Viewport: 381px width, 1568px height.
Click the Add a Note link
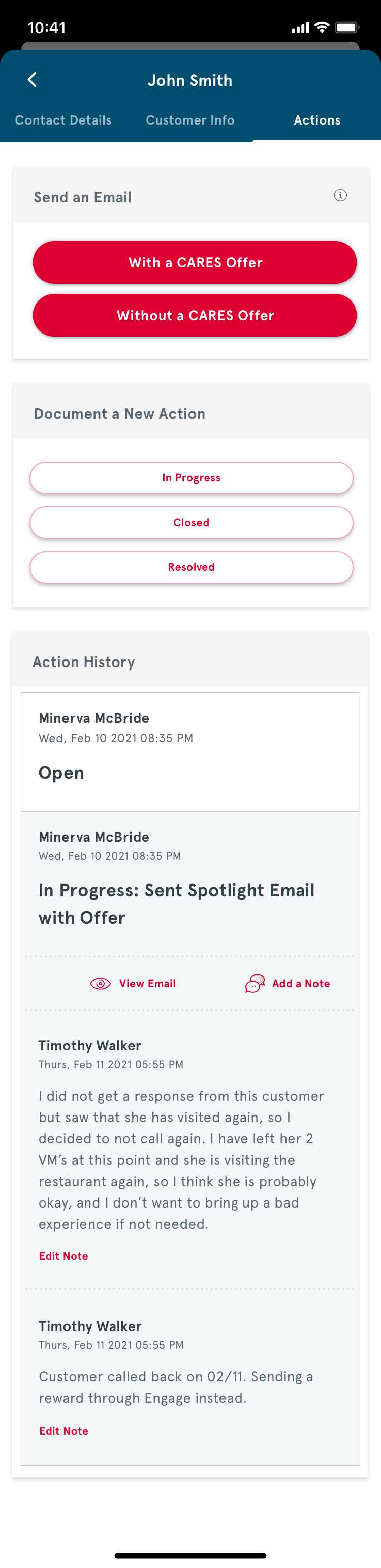[301, 984]
